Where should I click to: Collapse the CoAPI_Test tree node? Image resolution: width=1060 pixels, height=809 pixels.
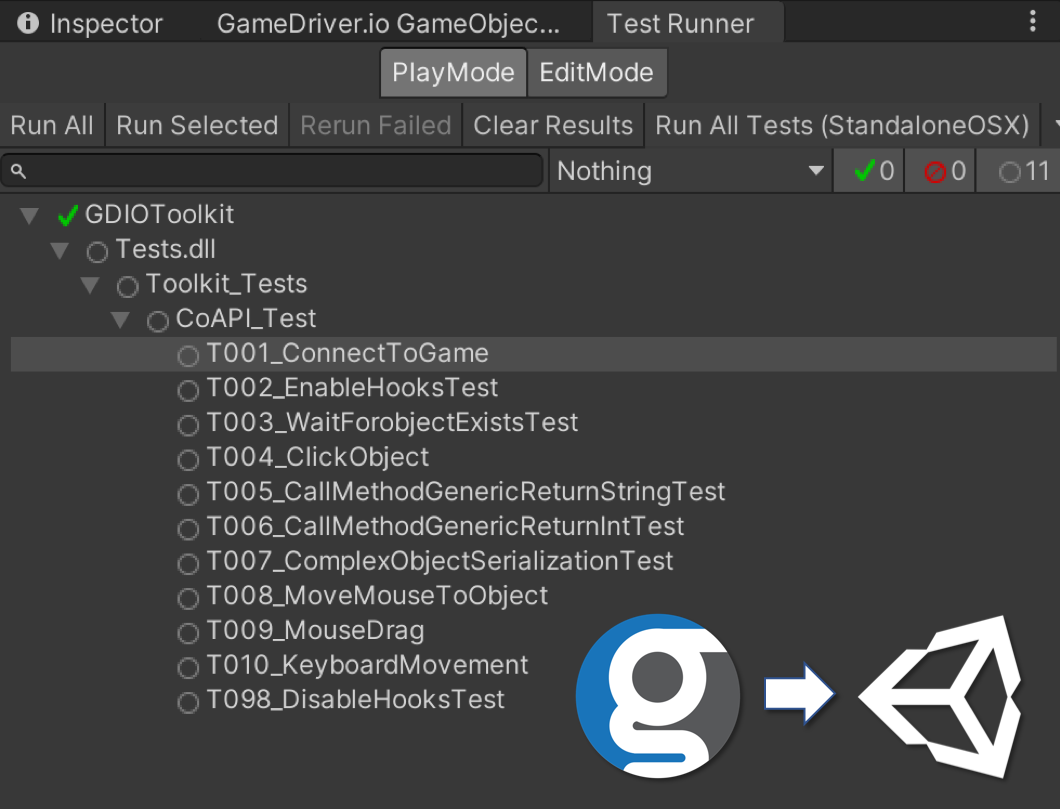click(x=120, y=320)
